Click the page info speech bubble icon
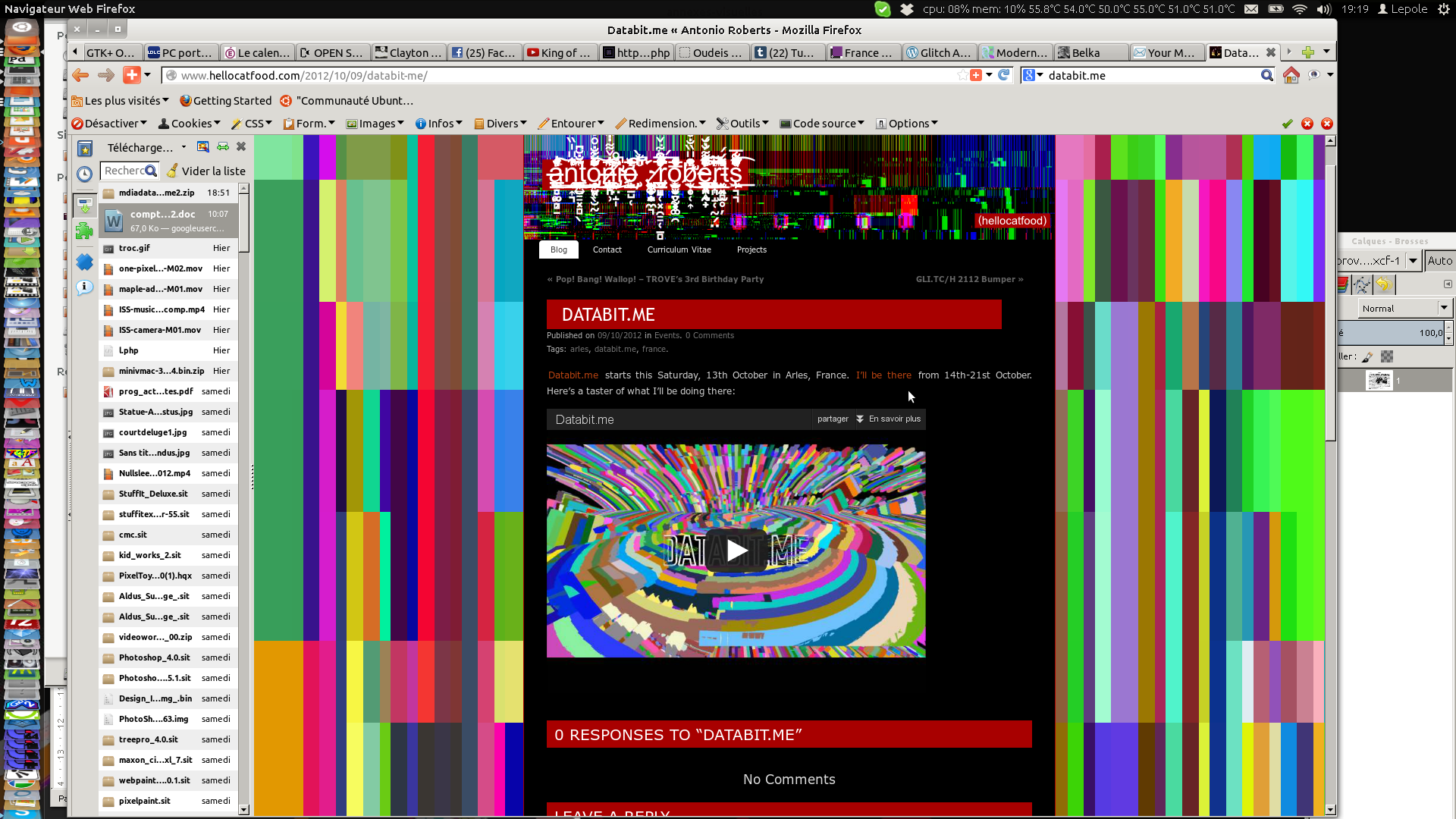This screenshot has width=1456, height=819. pyautogui.click(x=84, y=287)
